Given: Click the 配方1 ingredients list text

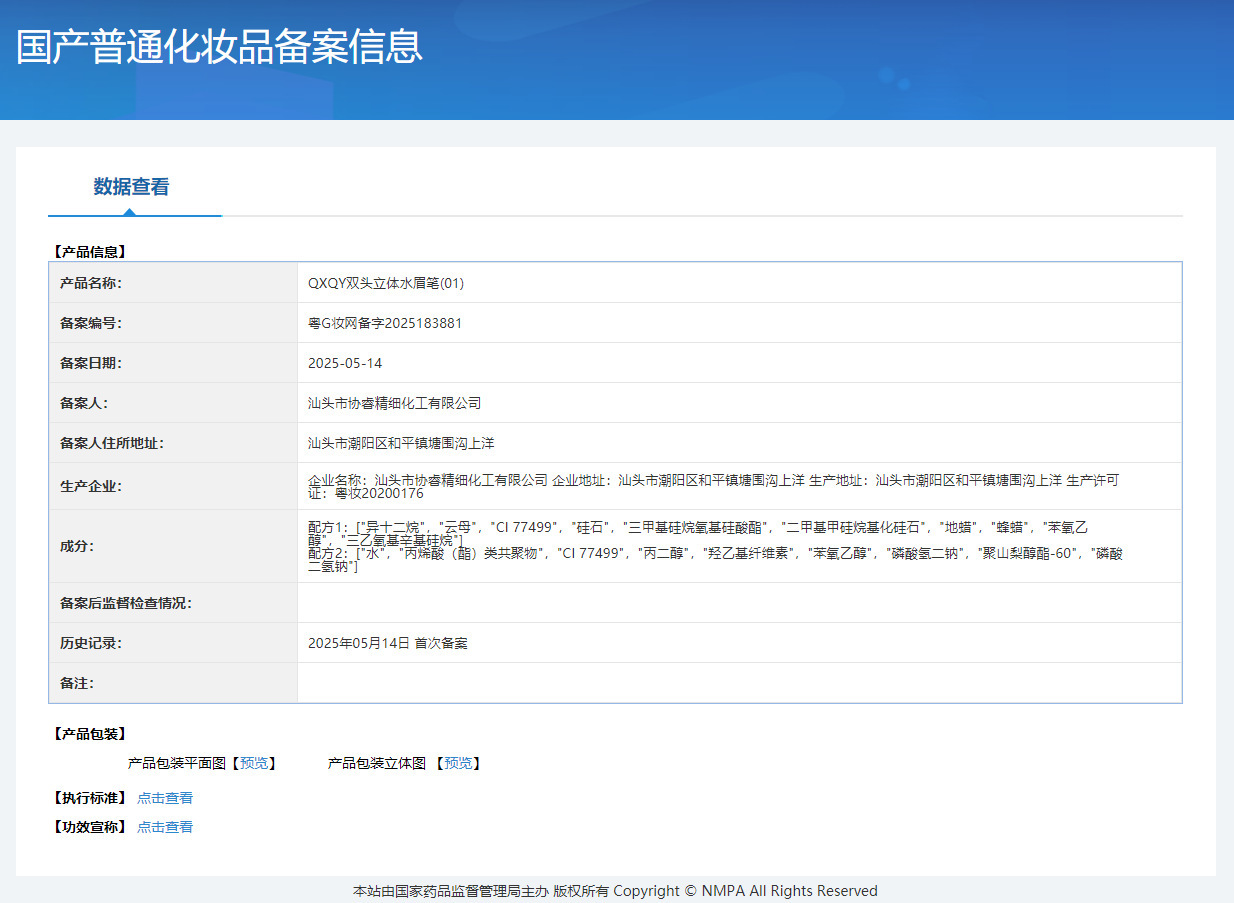Looking at the screenshot, I should click(698, 532).
